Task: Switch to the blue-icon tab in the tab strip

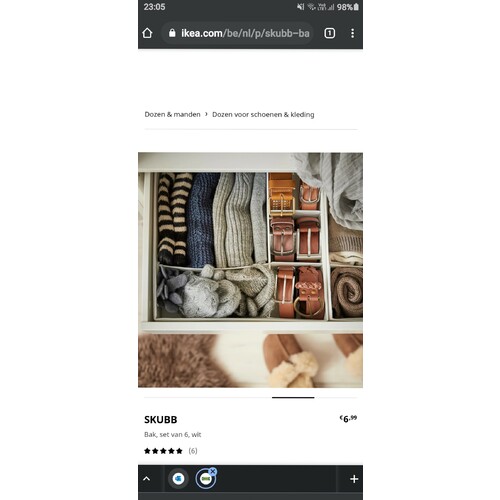Action: click(x=178, y=479)
